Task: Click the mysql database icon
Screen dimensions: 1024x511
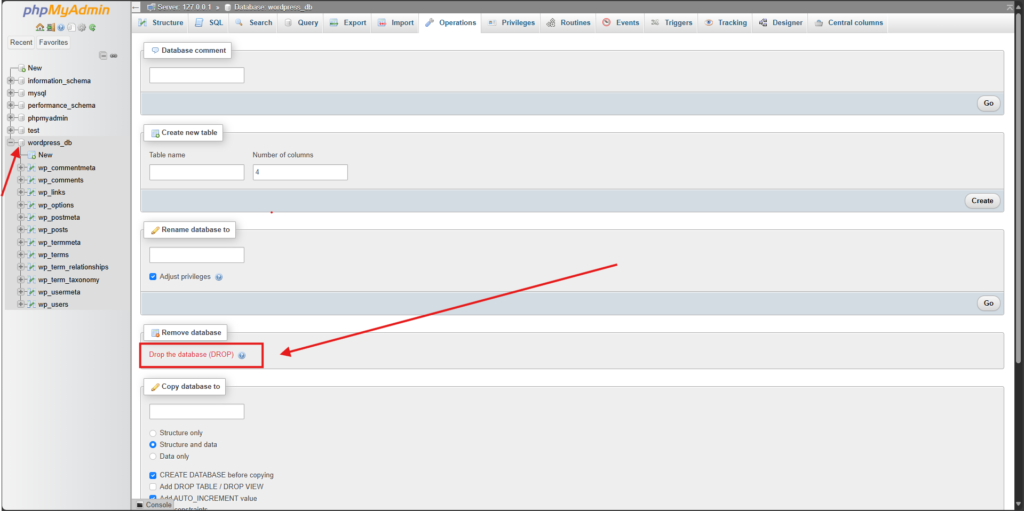Action: [x=22, y=93]
